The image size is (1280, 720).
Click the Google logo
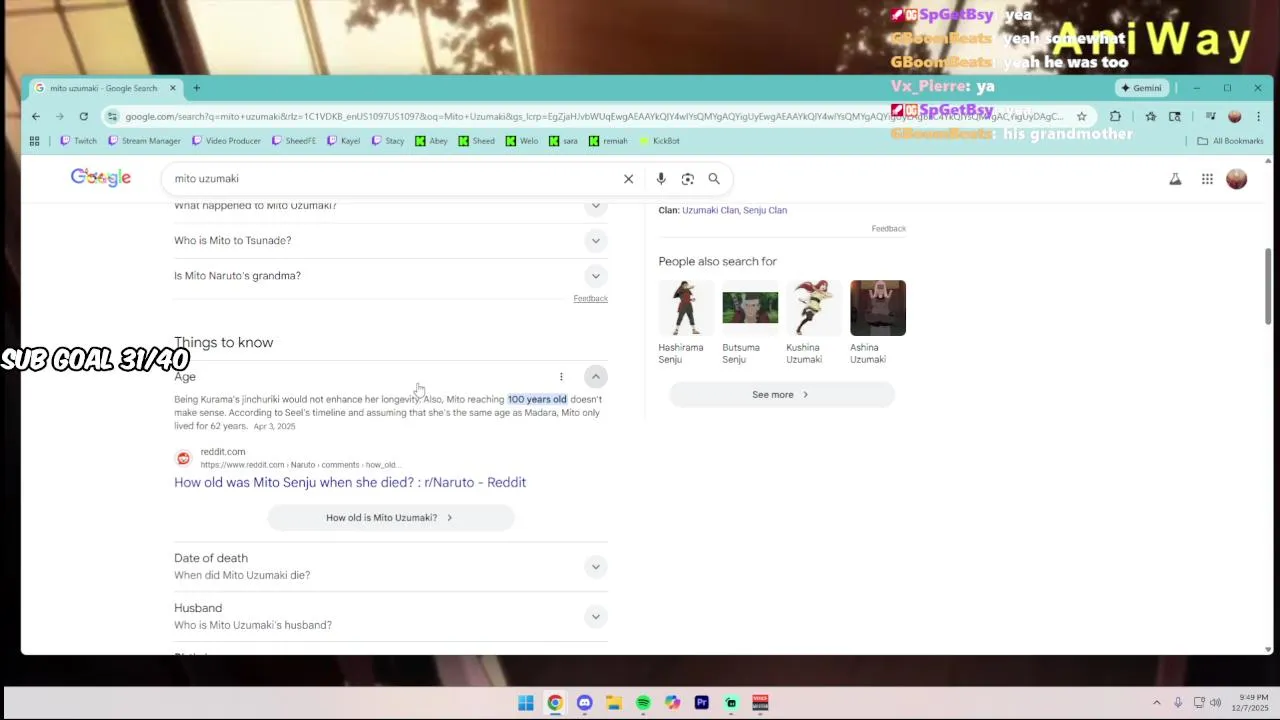[101, 178]
